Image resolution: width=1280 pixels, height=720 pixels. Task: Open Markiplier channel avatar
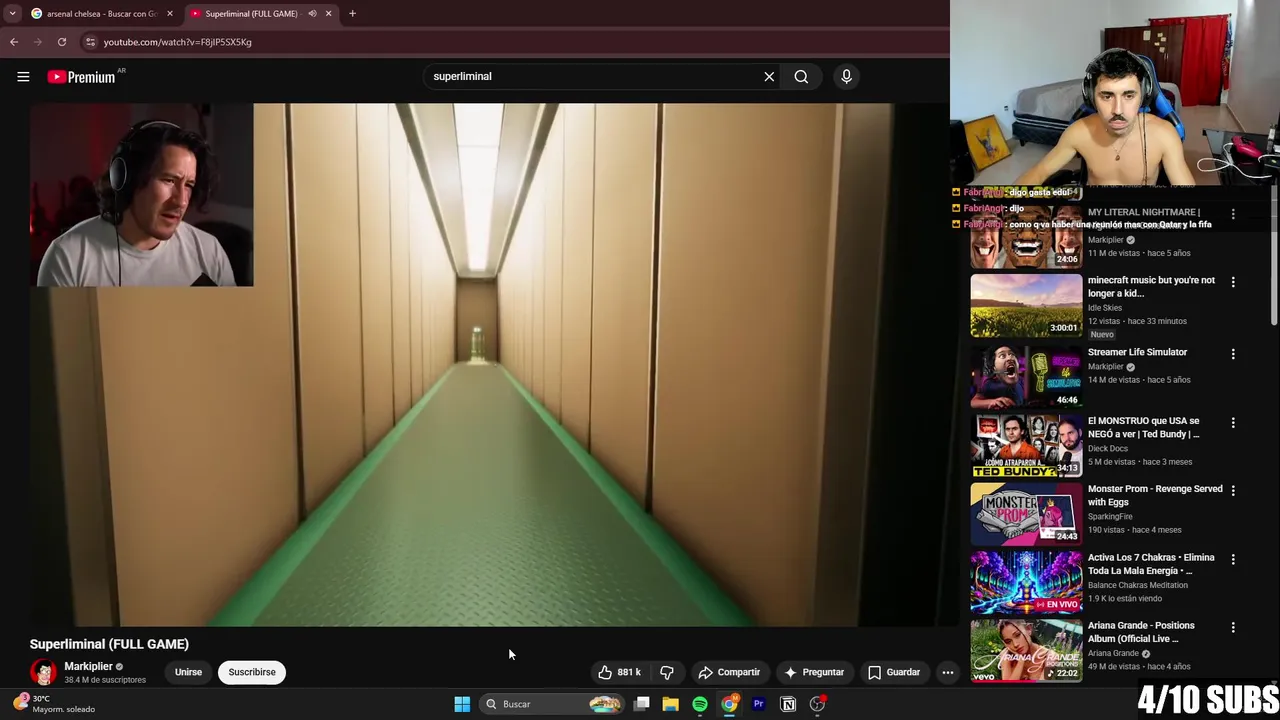(x=43, y=672)
